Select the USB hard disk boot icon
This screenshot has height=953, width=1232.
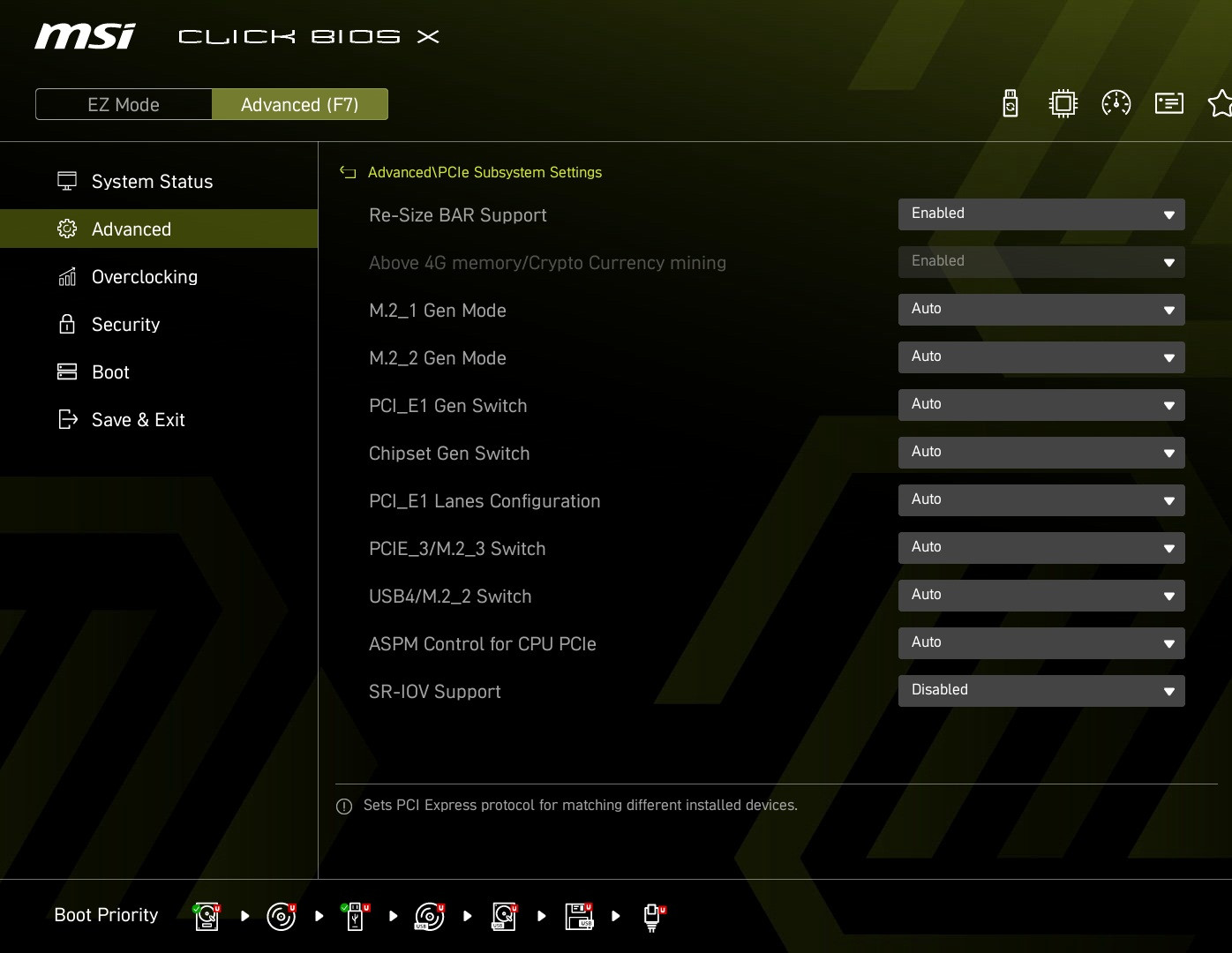tap(504, 916)
